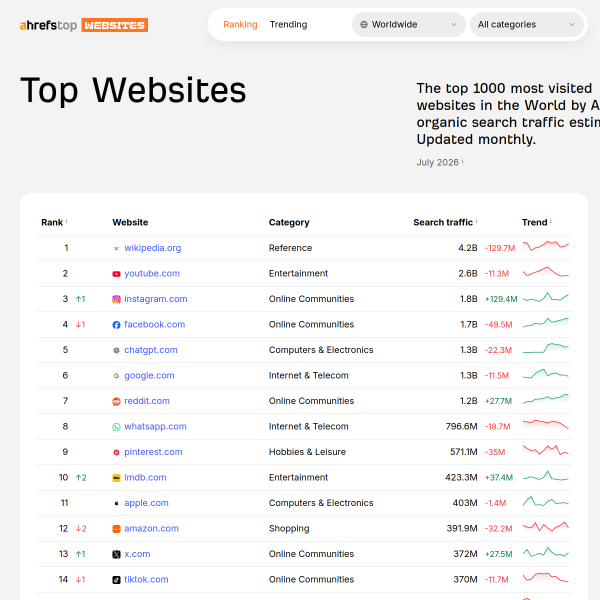This screenshot has height=600, width=600.
Task: Click the TikTok favicon icon
Action: pos(116,580)
